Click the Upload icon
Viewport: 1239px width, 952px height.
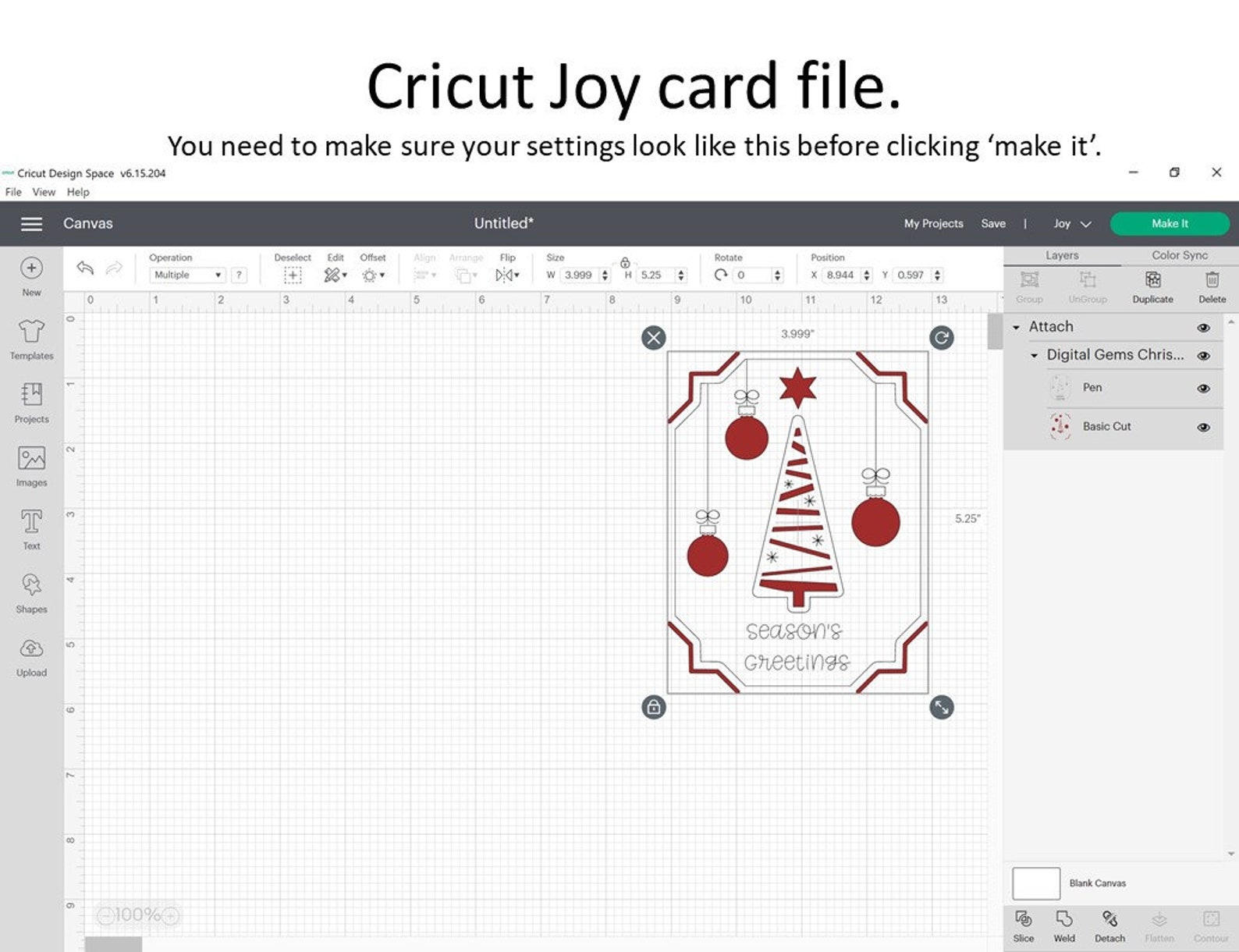click(x=31, y=657)
